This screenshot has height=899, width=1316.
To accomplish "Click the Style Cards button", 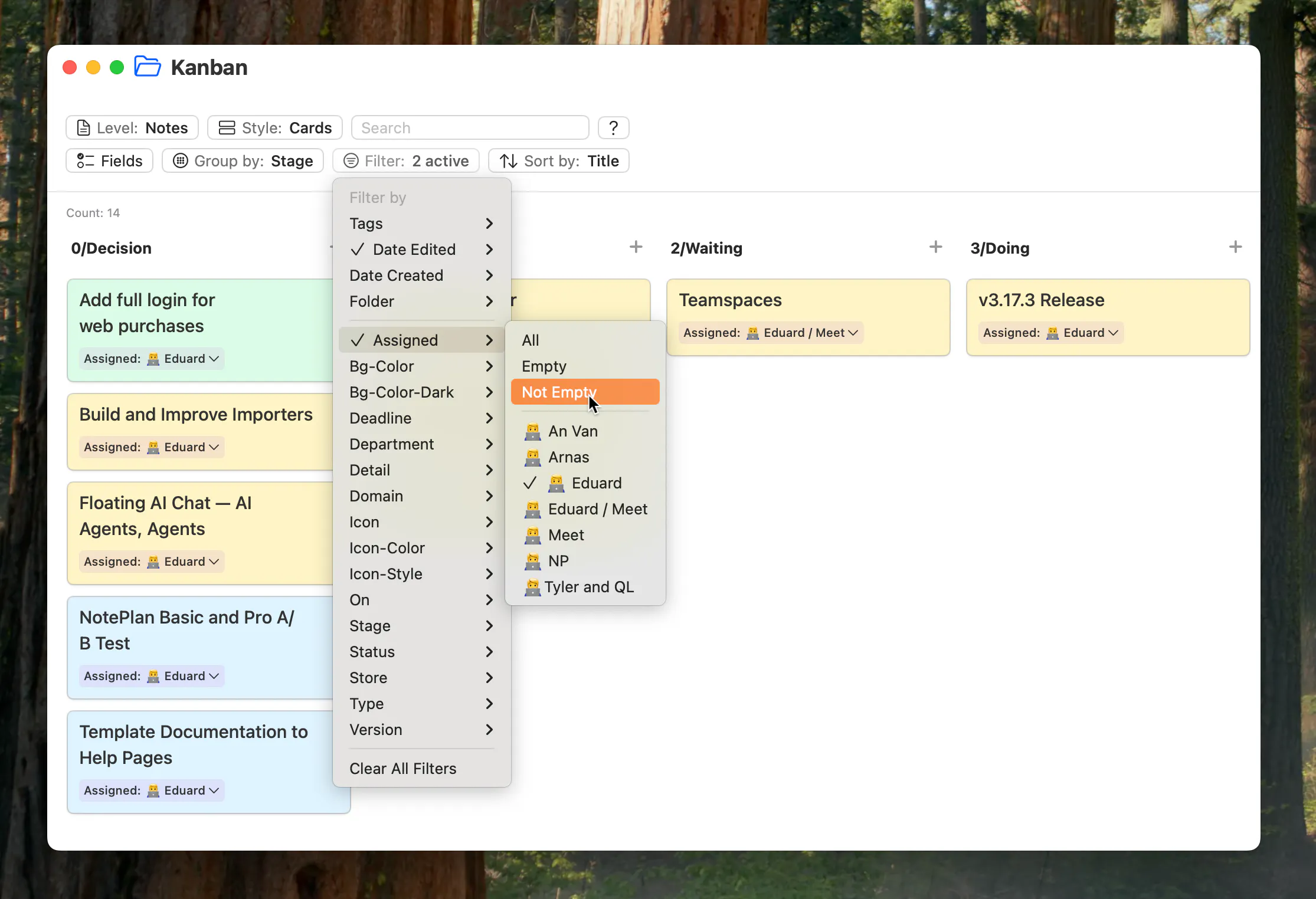I will [x=275, y=128].
